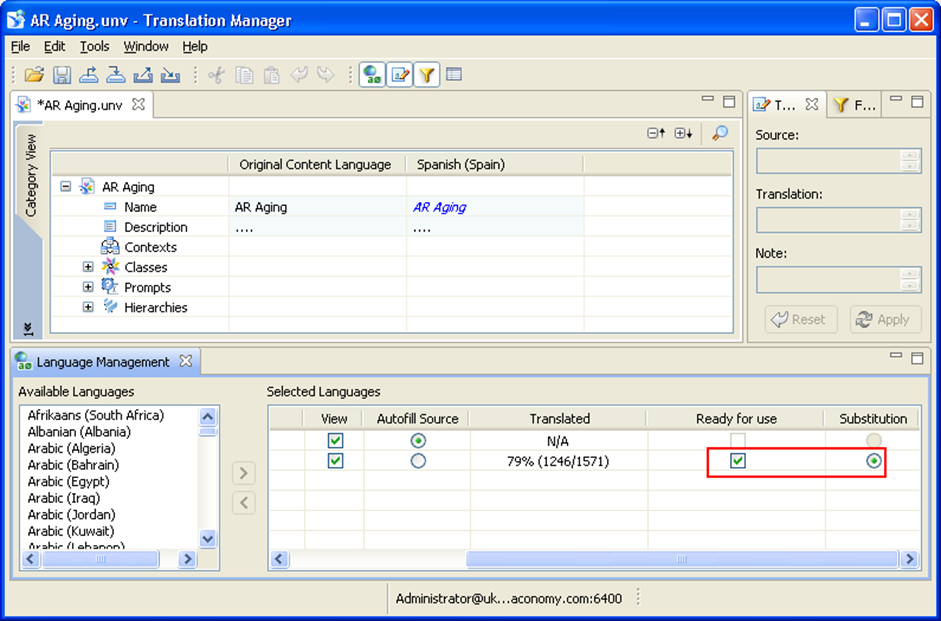
Task: Expand the Prompts tree node
Action: coord(88,287)
